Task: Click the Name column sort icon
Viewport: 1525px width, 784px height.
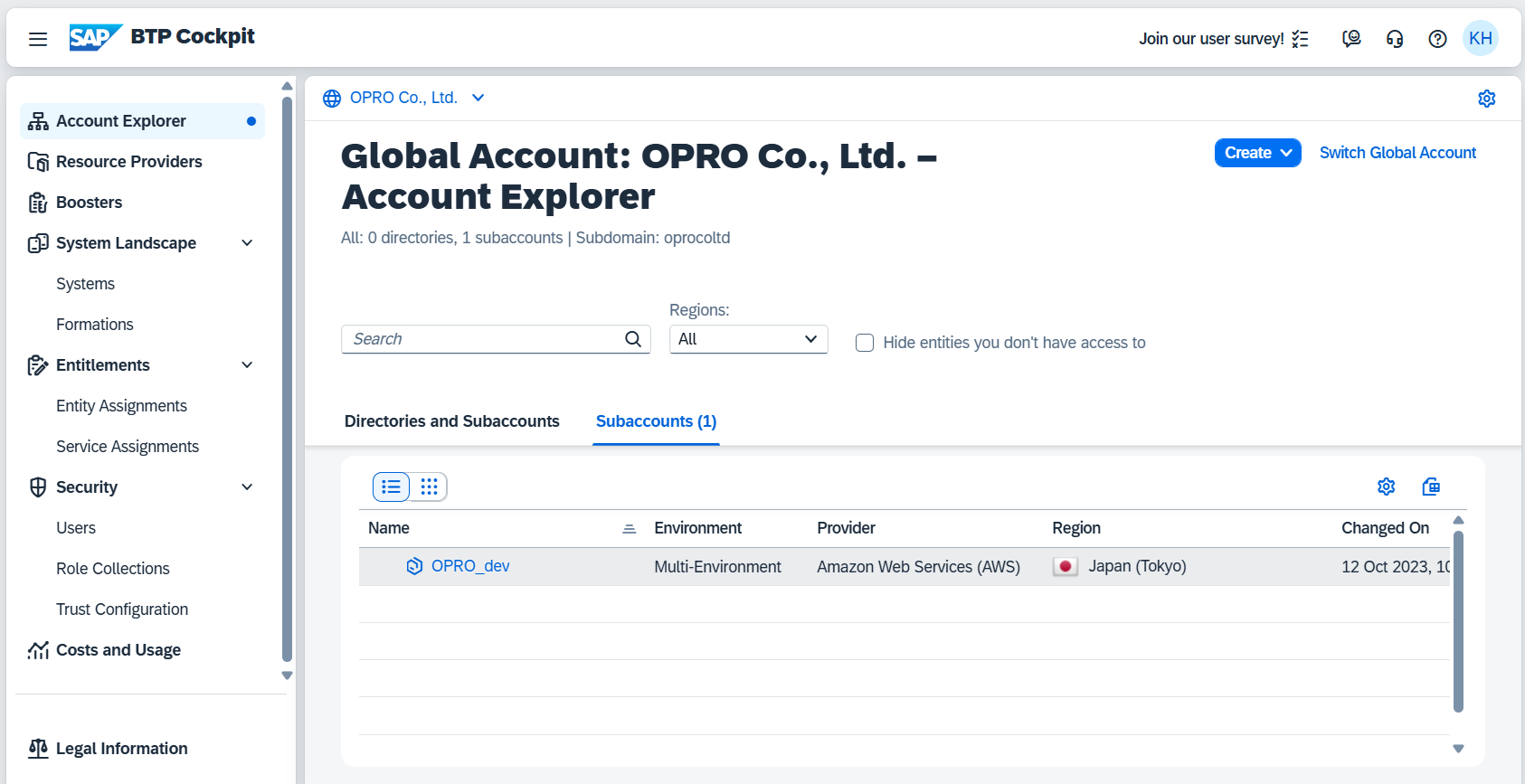Action: pyautogui.click(x=630, y=529)
